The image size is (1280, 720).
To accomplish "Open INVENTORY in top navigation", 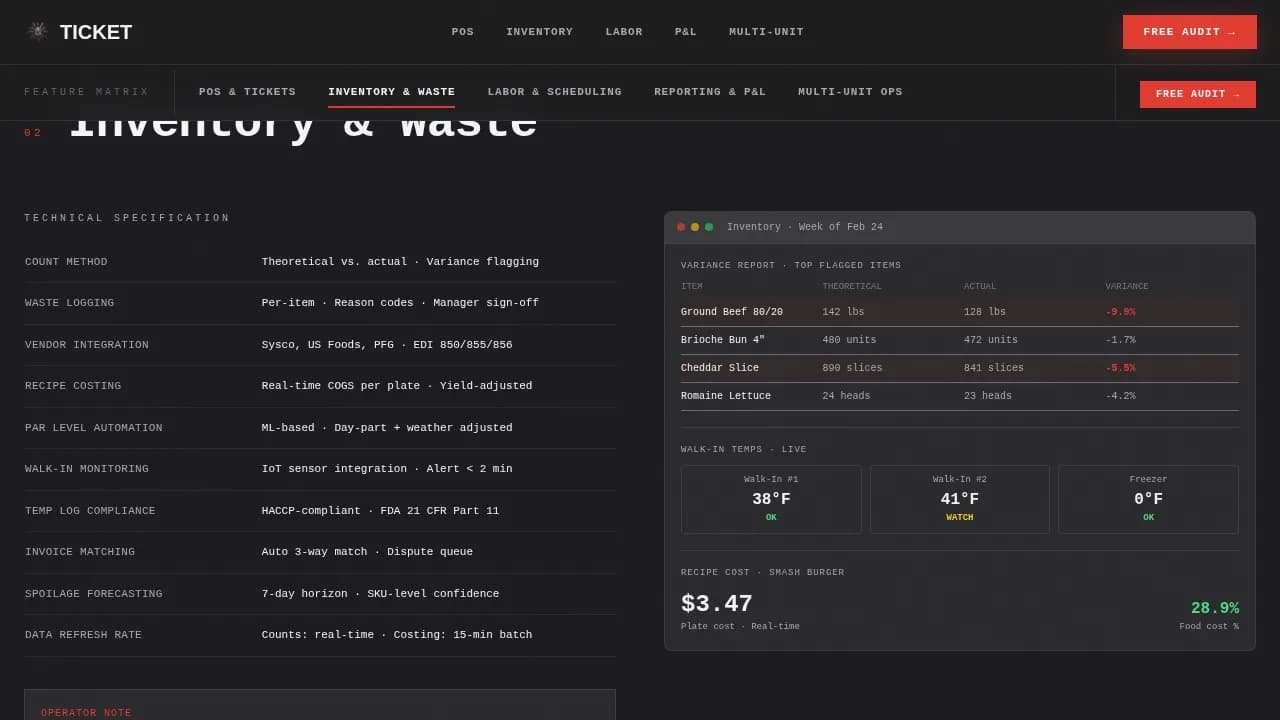I will coord(540,32).
